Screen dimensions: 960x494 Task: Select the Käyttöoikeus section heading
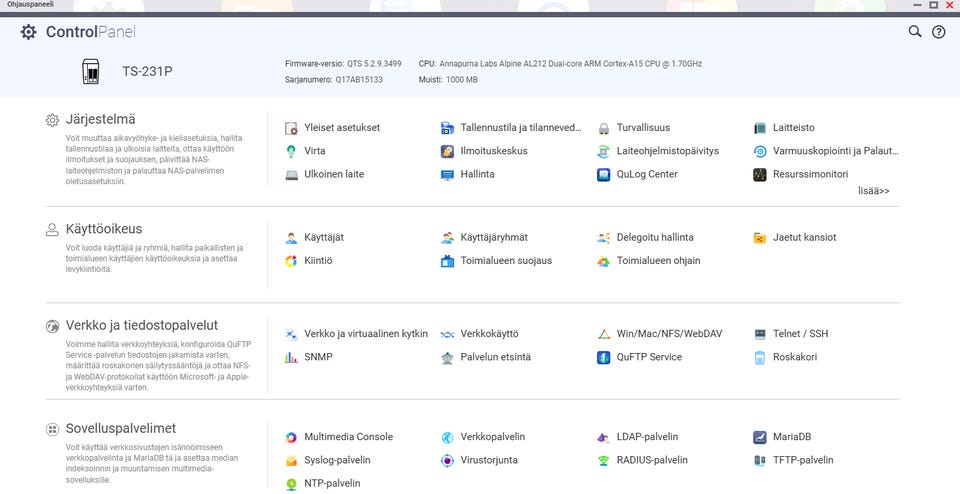point(104,229)
